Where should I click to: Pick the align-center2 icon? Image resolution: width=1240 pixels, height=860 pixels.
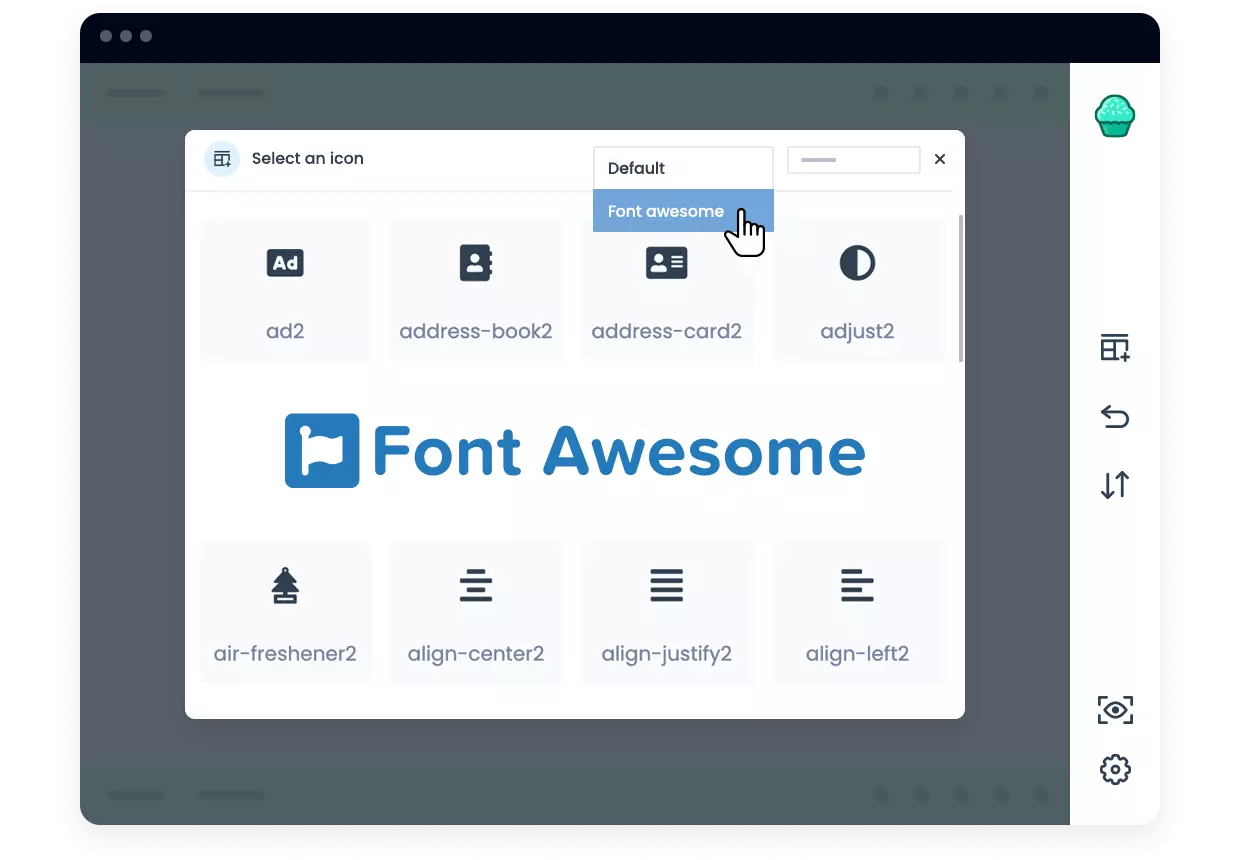(476, 612)
